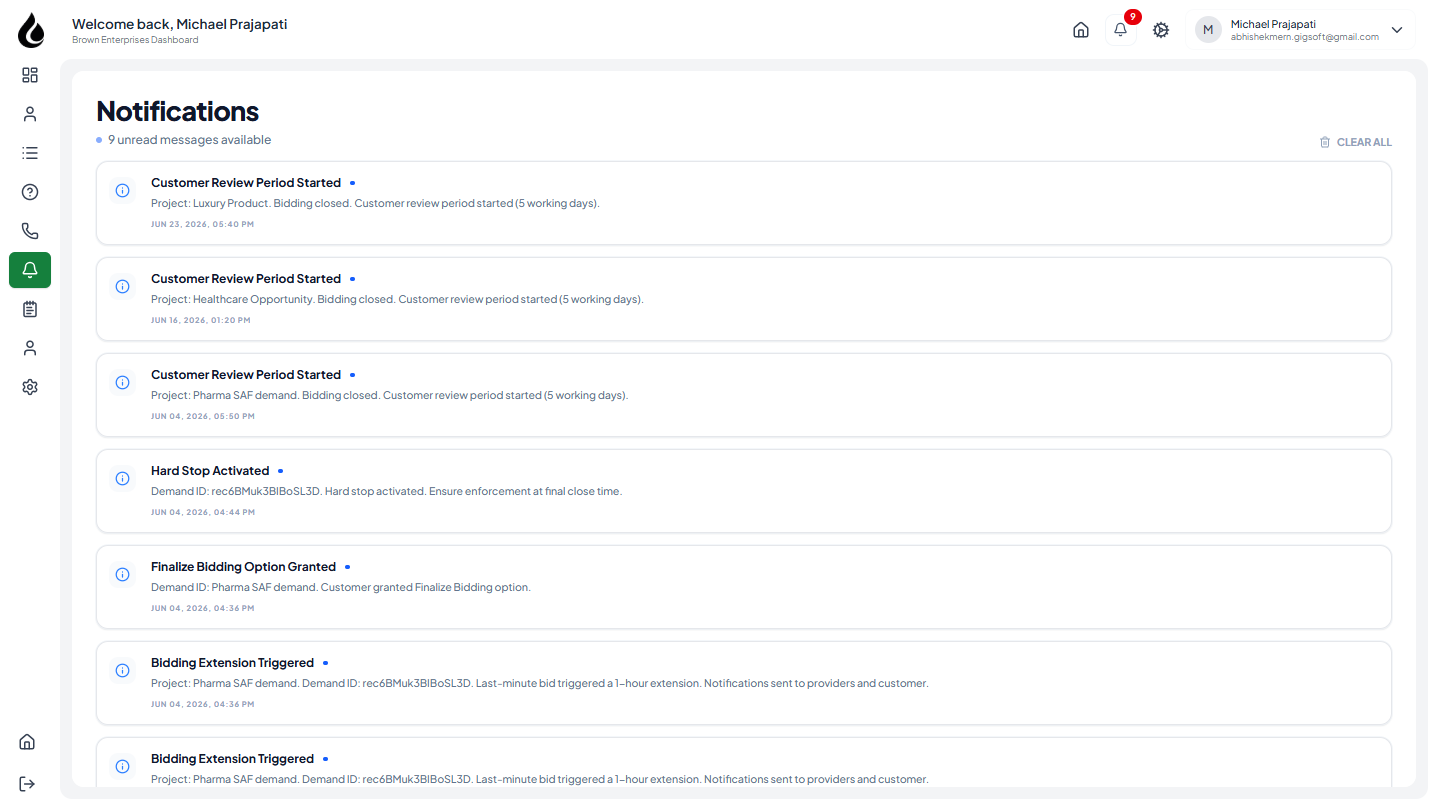Click the timestamp JUN 23, 2026, 05:40 PM

pyautogui.click(x=203, y=224)
